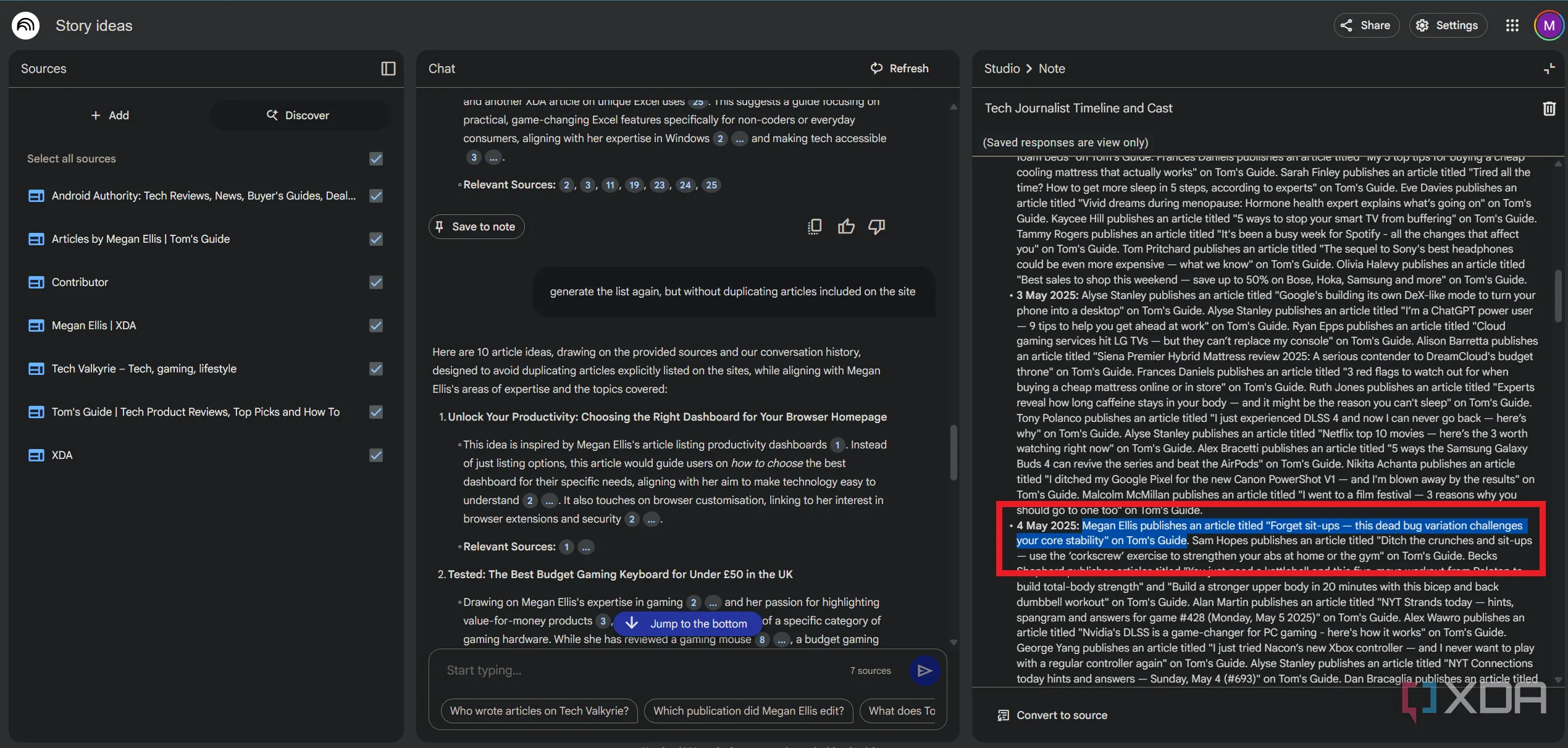Share the notebook
Image resolution: width=1568 pixels, height=748 pixels.
(x=1366, y=25)
